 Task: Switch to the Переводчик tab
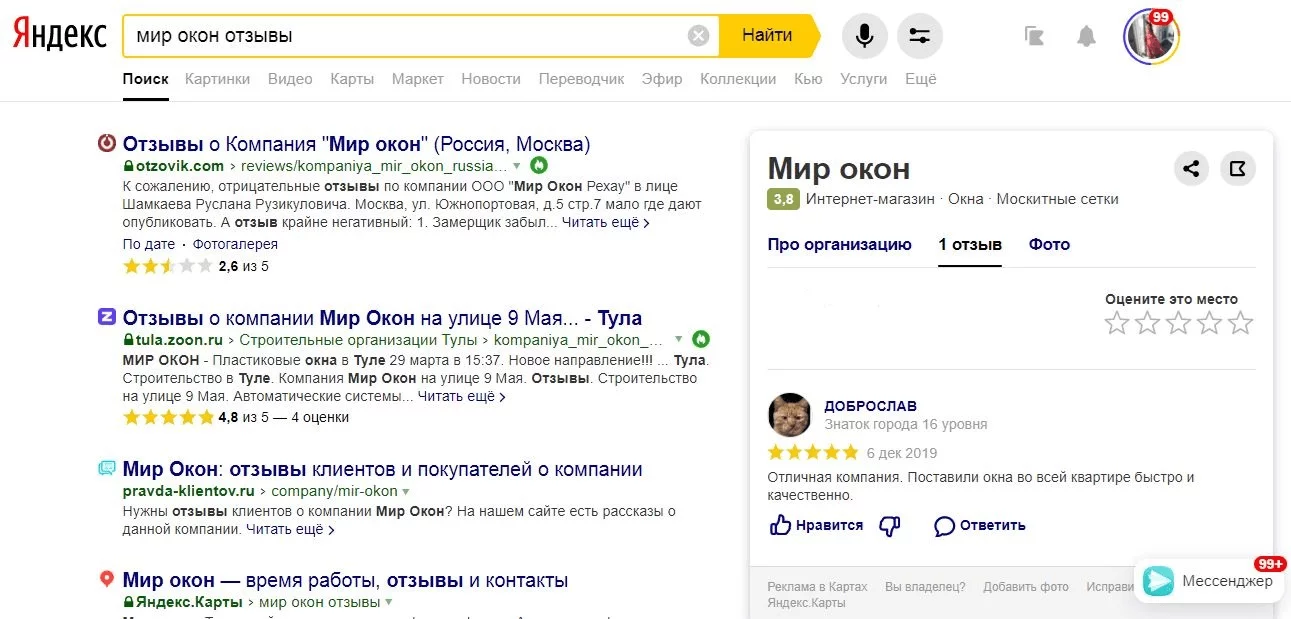pos(581,79)
